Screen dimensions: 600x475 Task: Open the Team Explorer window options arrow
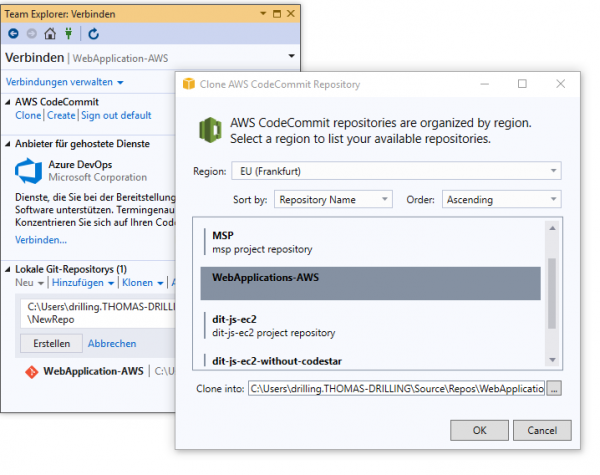pos(263,13)
